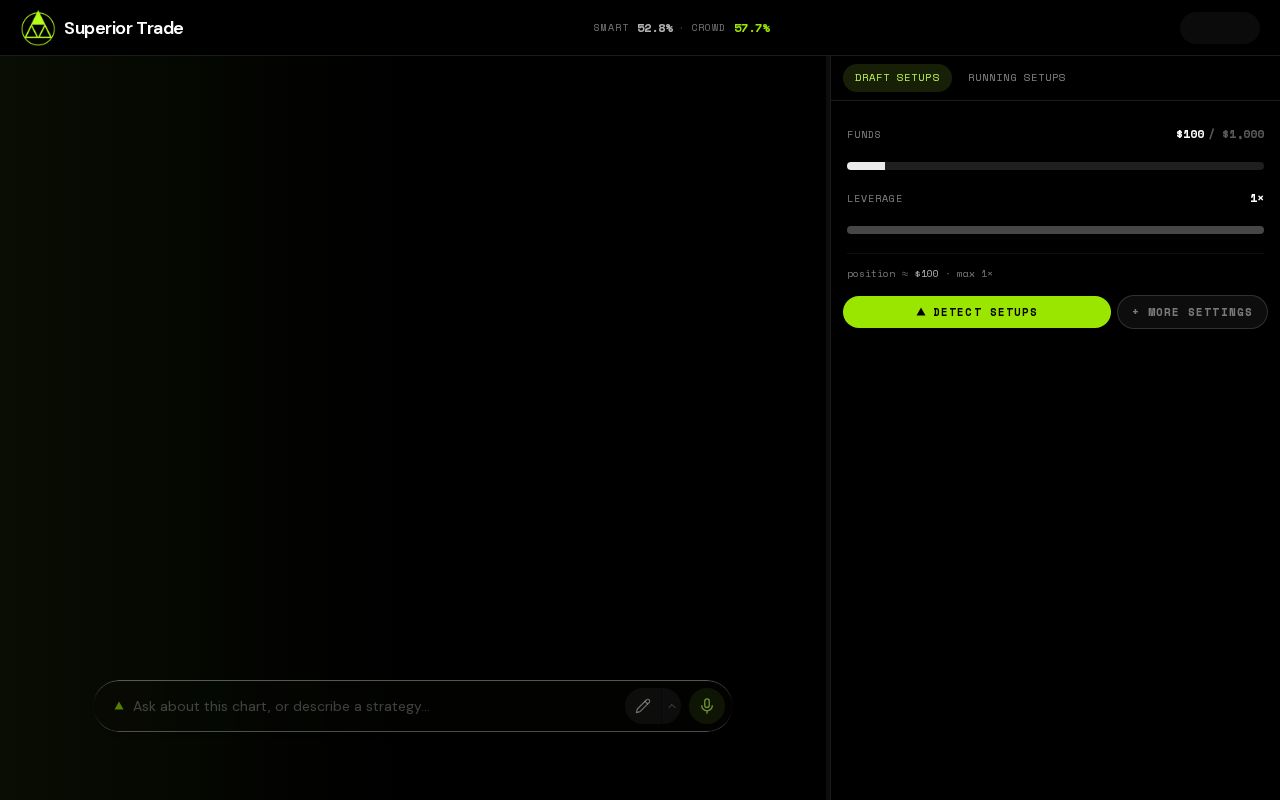Click the pencil draw icon in chat bar
This screenshot has height=800, width=1280.
(x=643, y=706)
